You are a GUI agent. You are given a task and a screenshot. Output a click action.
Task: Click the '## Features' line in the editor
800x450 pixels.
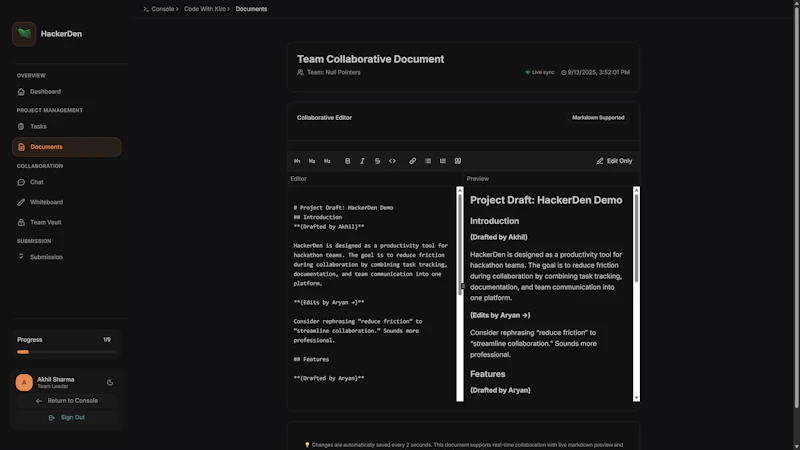pos(311,360)
